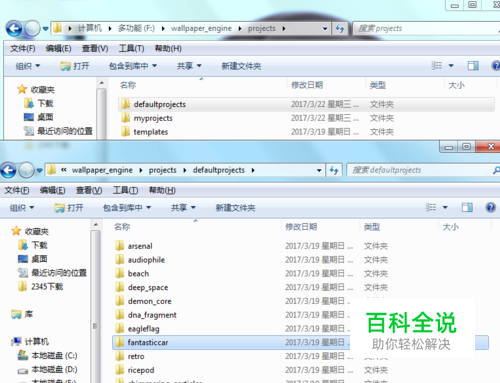Select 本地磁盘 (C:) in sidebar
The height and width of the screenshot is (383, 500).
48,355
